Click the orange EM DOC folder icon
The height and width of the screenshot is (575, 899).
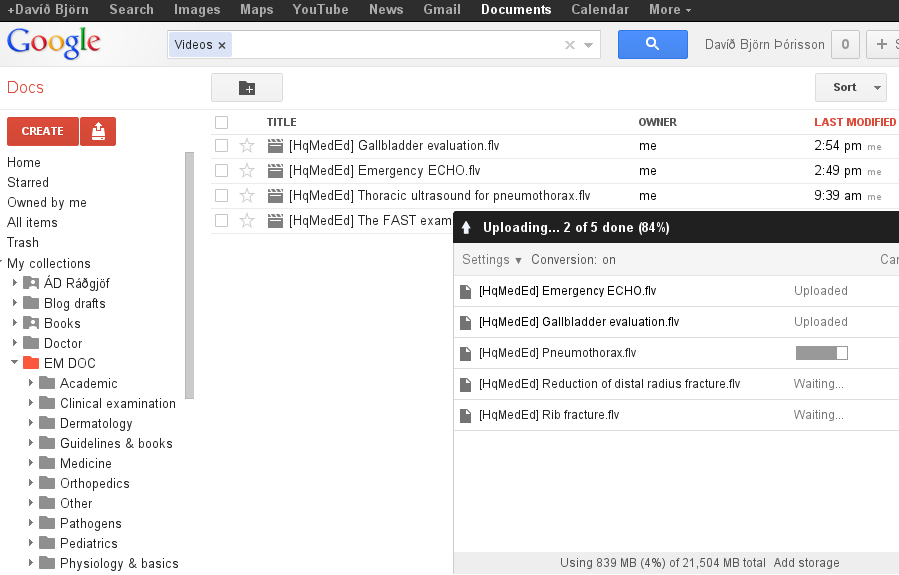click(31, 363)
